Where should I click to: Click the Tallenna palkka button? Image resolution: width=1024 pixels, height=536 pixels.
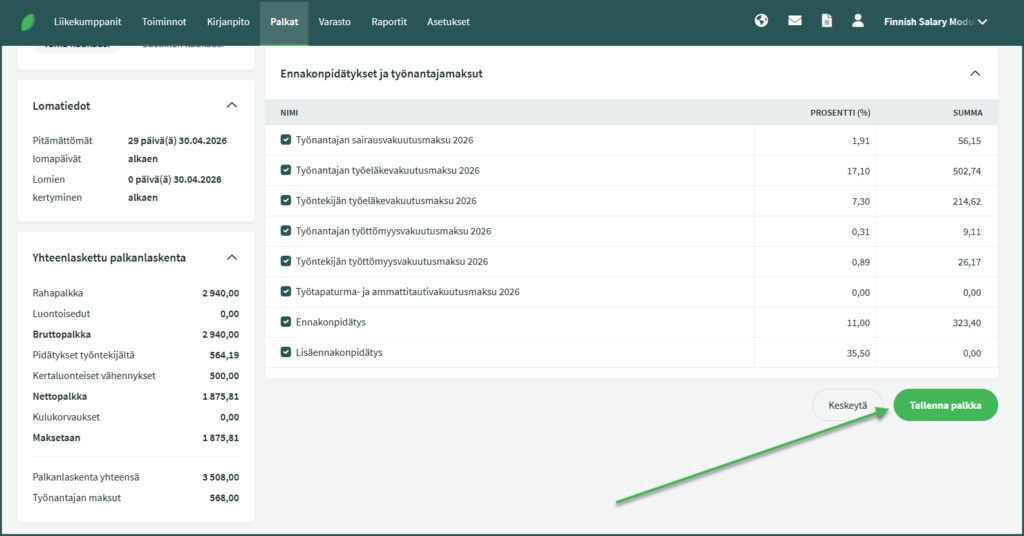pos(945,406)
